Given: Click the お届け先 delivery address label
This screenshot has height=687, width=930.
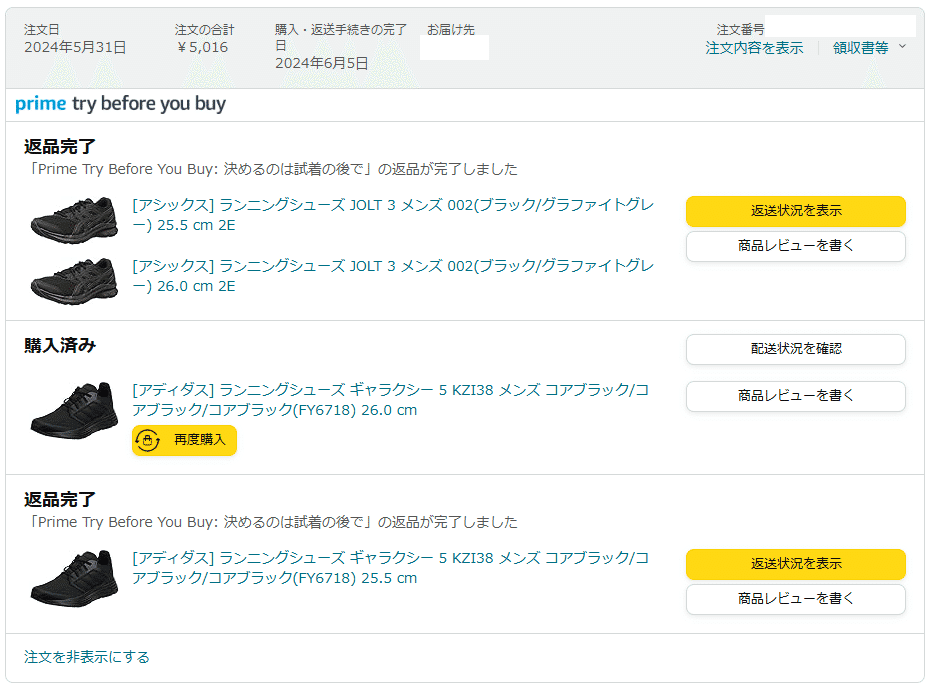Looking at the screenshot, I should (451, 30).
